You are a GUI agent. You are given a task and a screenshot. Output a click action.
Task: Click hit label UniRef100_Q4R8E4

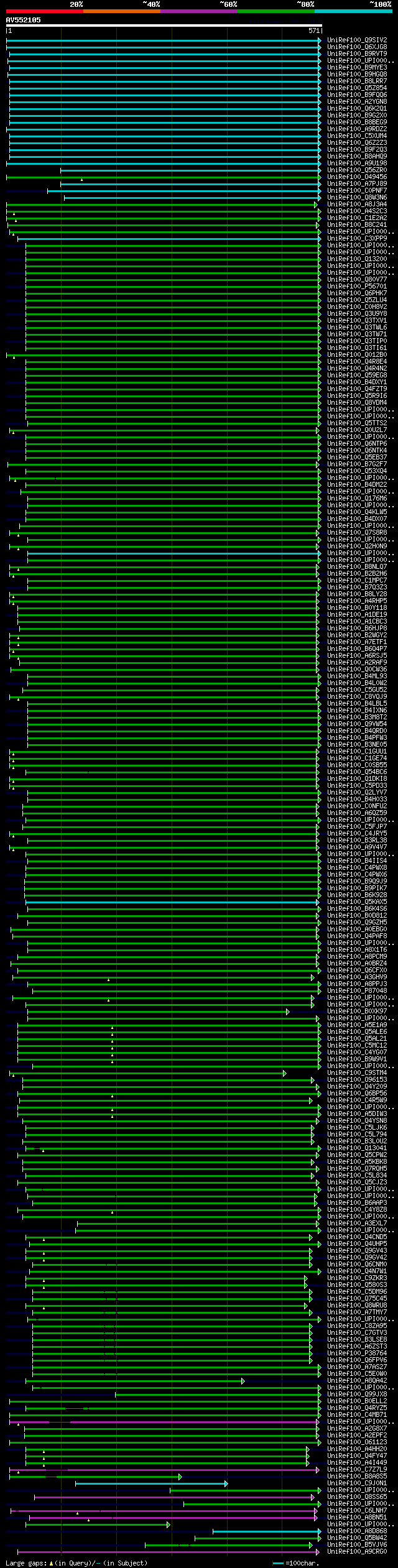357,361
